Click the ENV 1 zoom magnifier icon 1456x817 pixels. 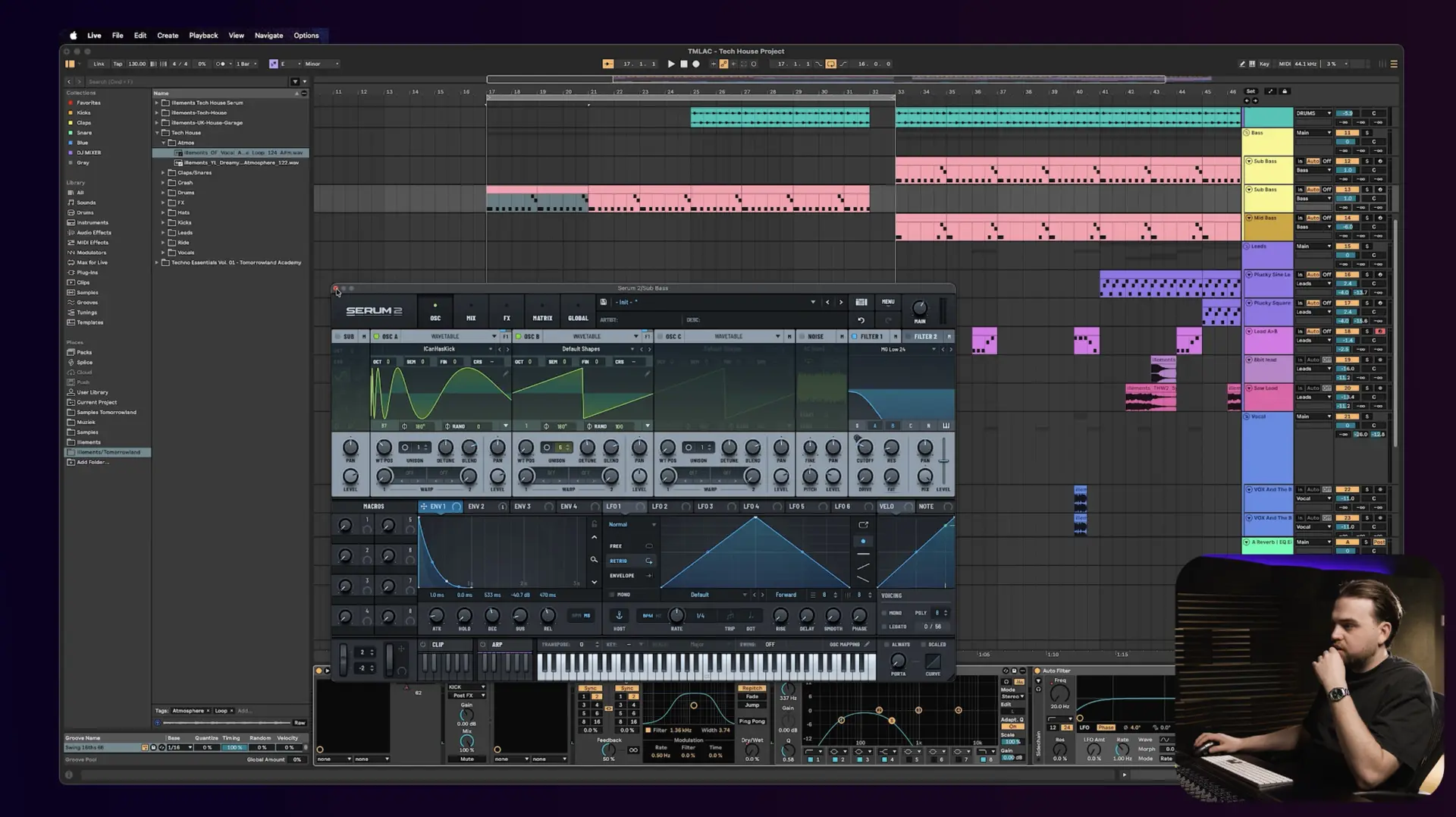click(594, 560)
